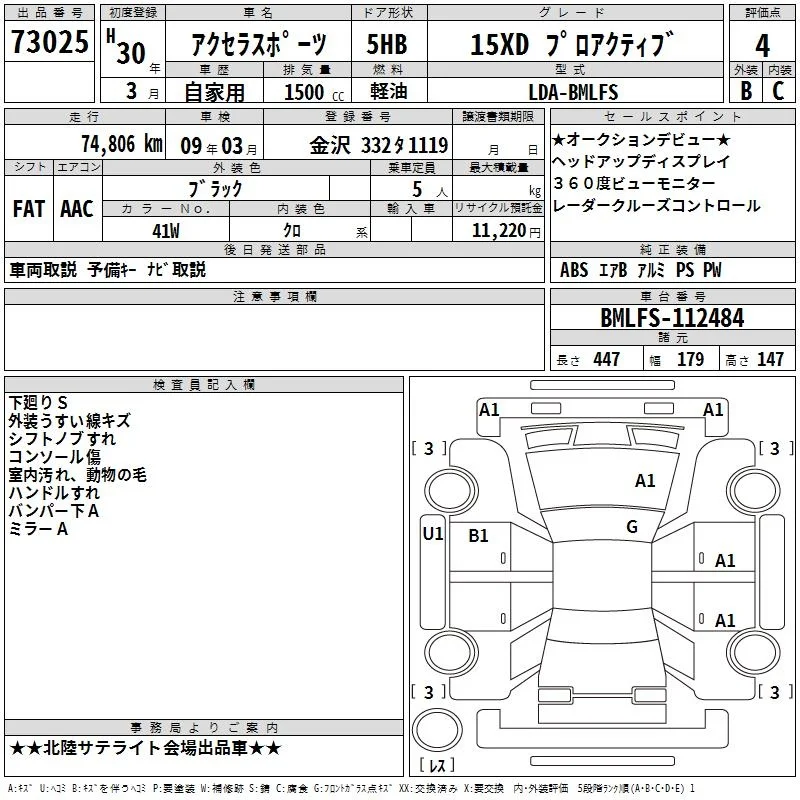The image size is (800, 800).
Task: Select A1 mark on right-side front door
Action: tap(725, 561)
